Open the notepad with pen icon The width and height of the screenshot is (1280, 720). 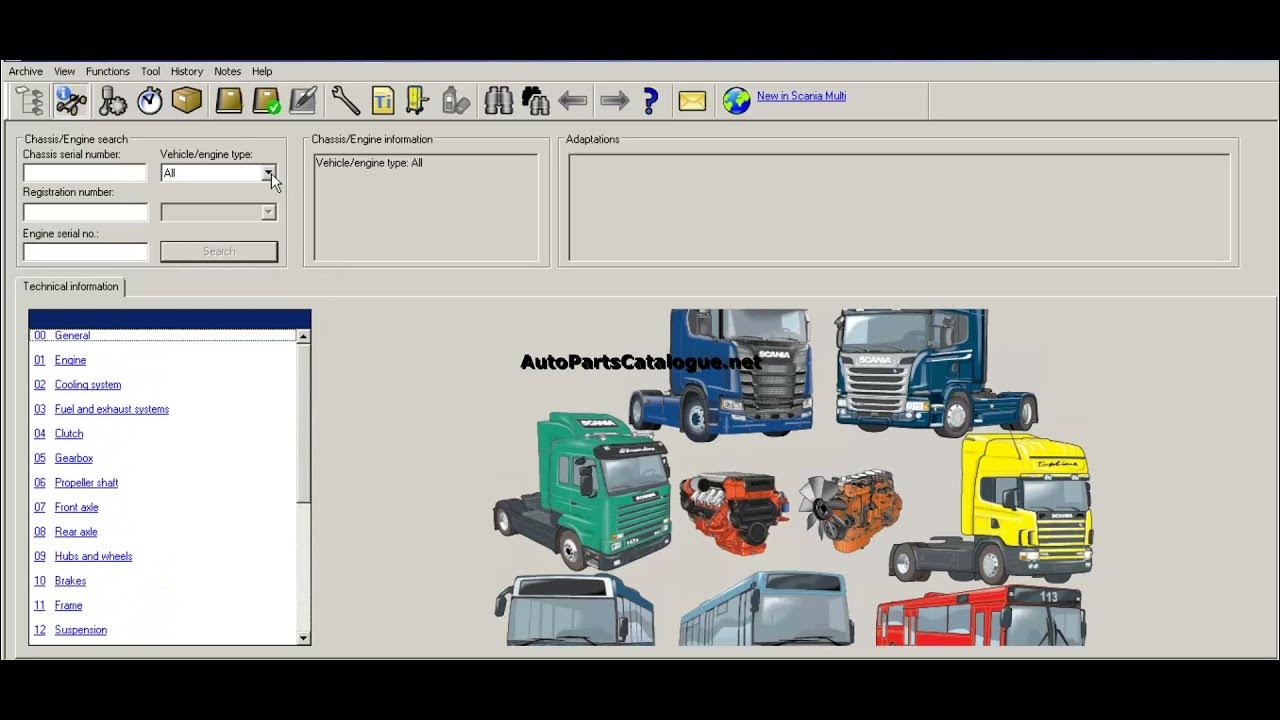point(303,100)
